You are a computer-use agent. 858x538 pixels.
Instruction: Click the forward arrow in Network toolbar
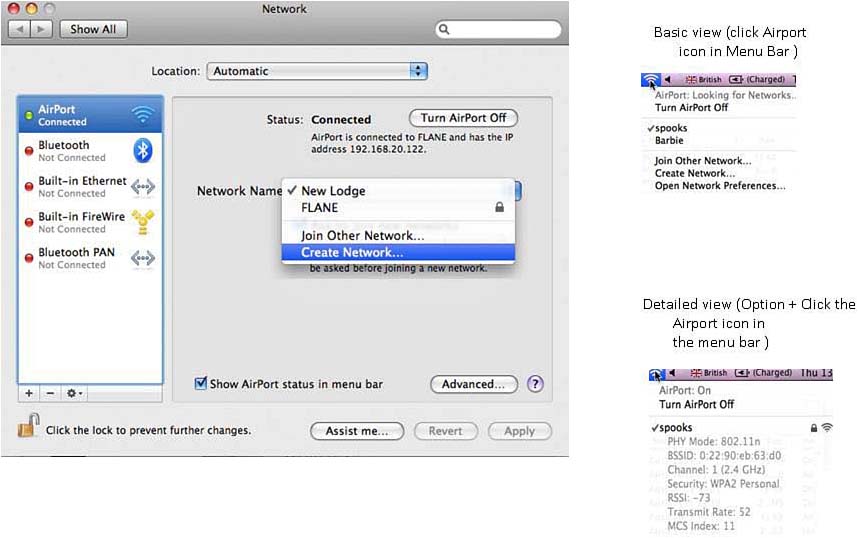point(41,29)
